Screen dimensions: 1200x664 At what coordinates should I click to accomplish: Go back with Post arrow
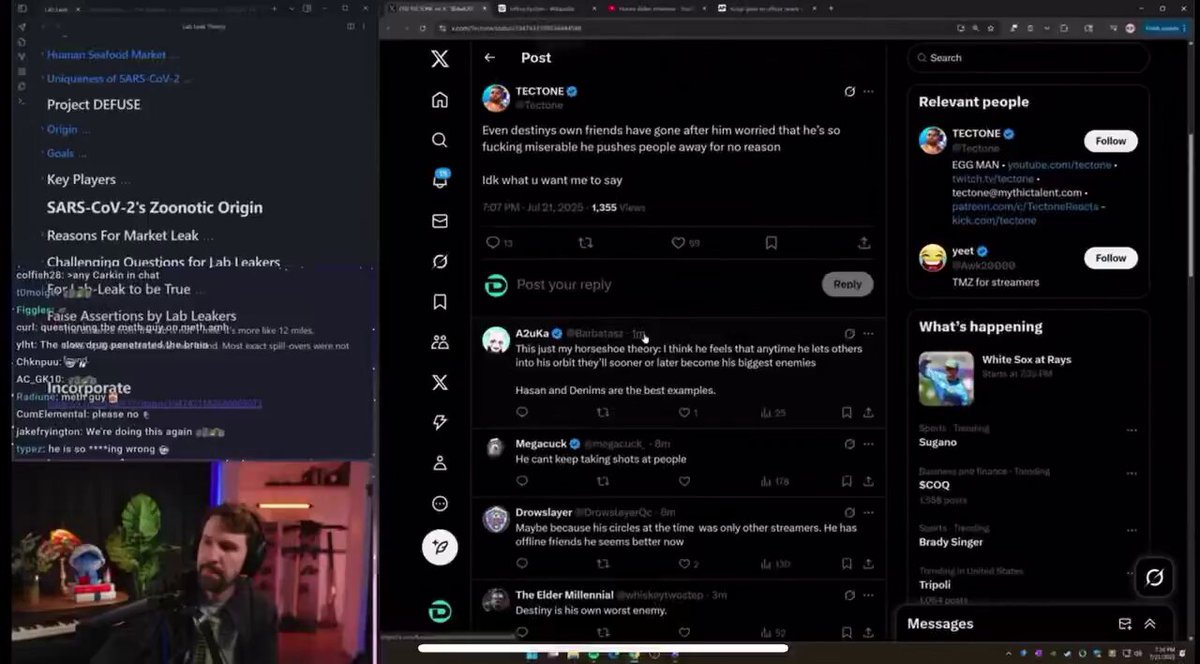[490, 58]
